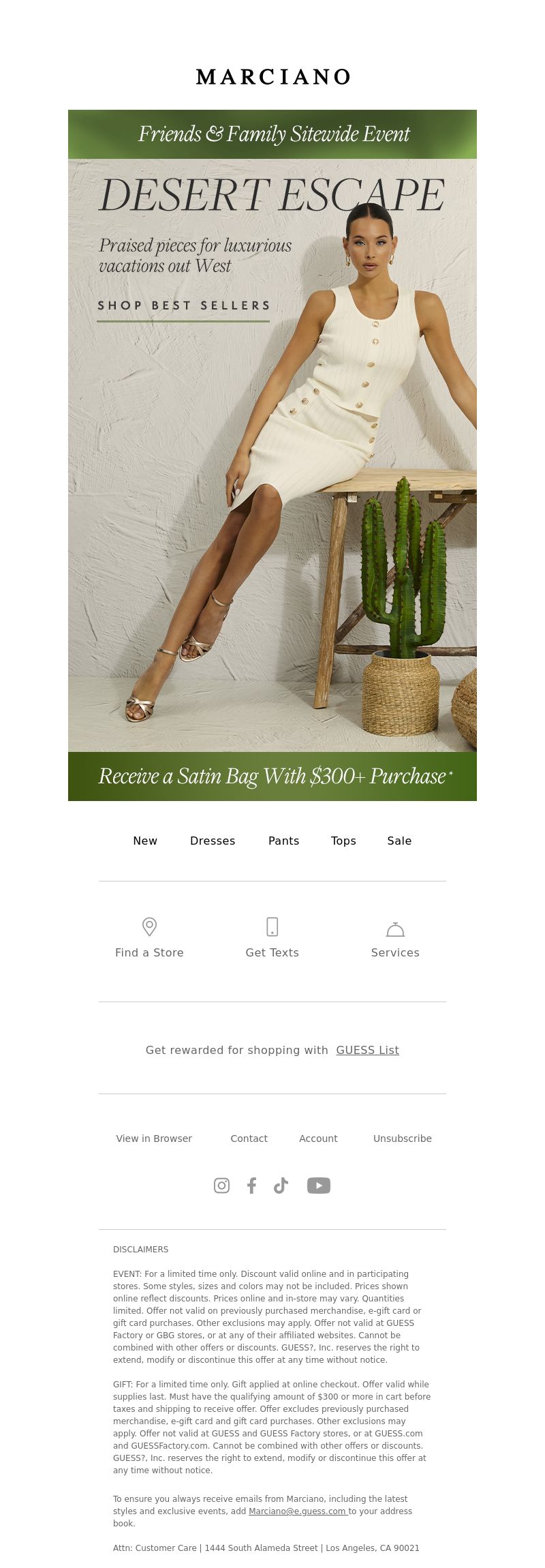
Task: Click the Friends & Family Sitewide Event banner
Action: point(272,134)
